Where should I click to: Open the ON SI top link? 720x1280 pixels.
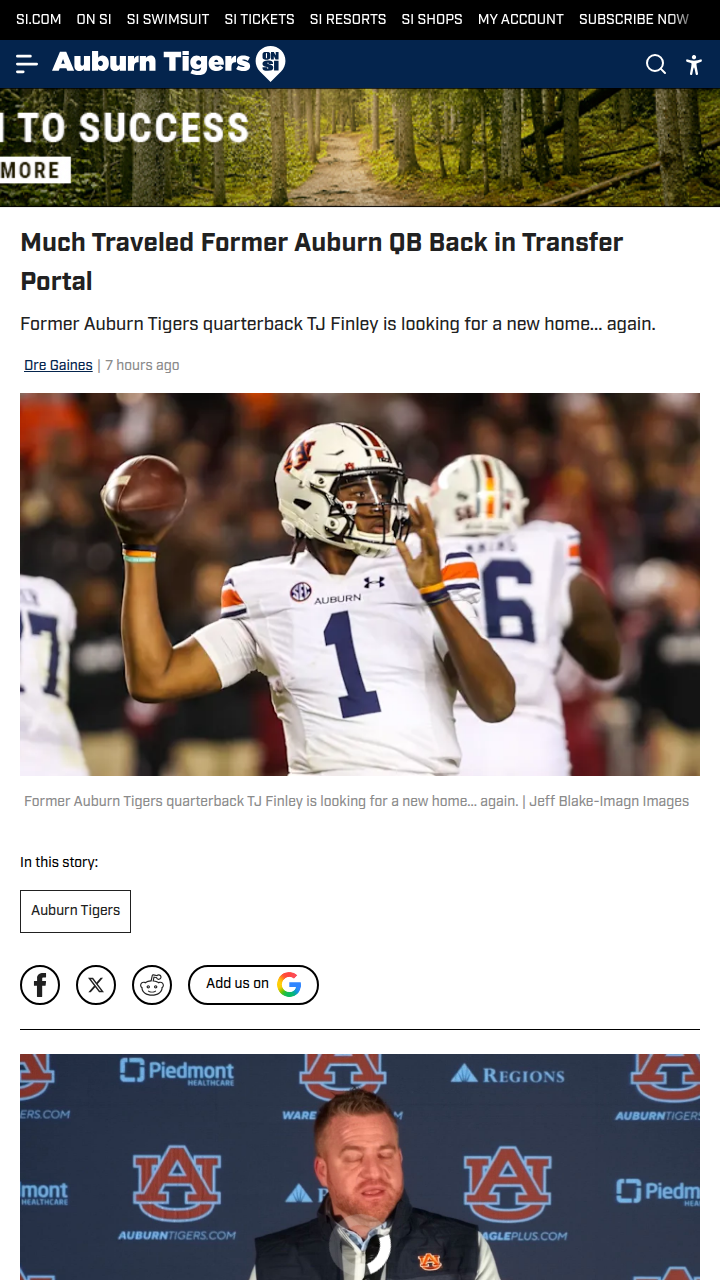(94, 19)
